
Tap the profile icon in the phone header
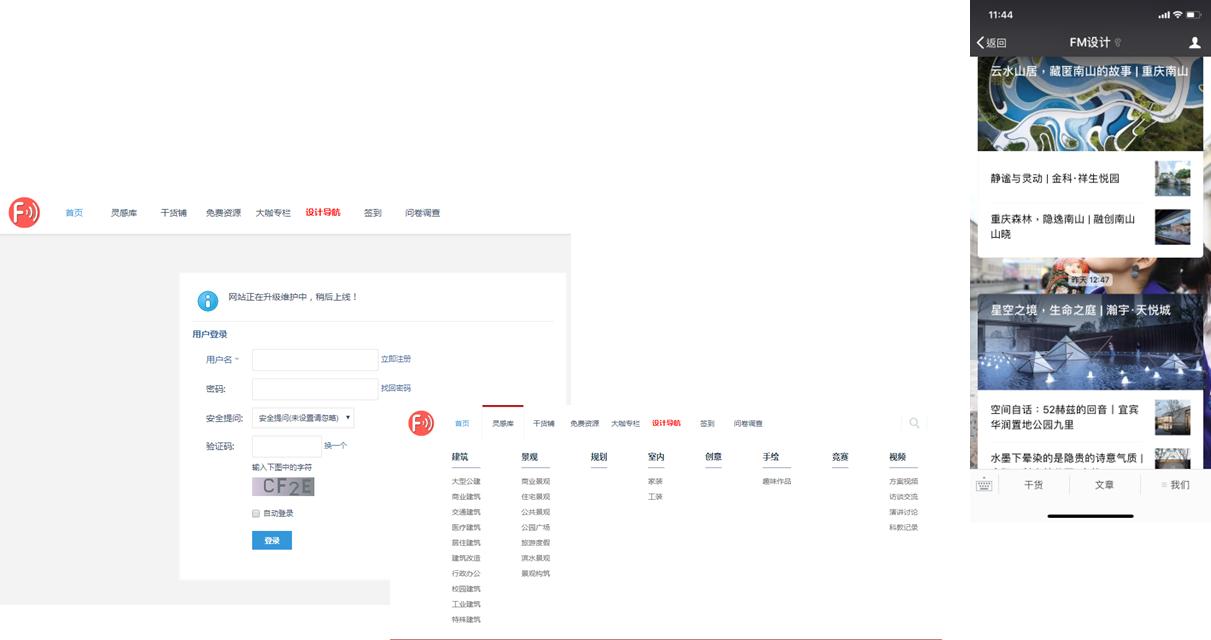tap(1194, 43)
